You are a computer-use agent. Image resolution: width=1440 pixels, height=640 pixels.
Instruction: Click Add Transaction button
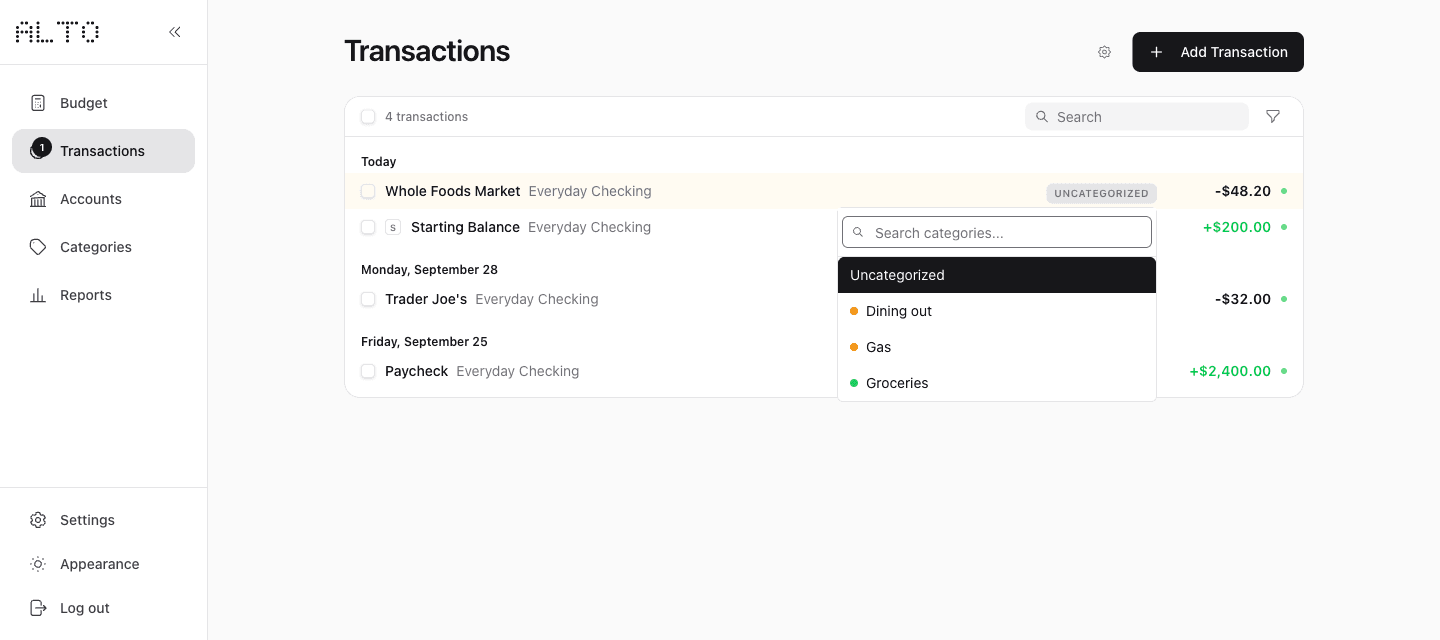[x=1218, y=52]
